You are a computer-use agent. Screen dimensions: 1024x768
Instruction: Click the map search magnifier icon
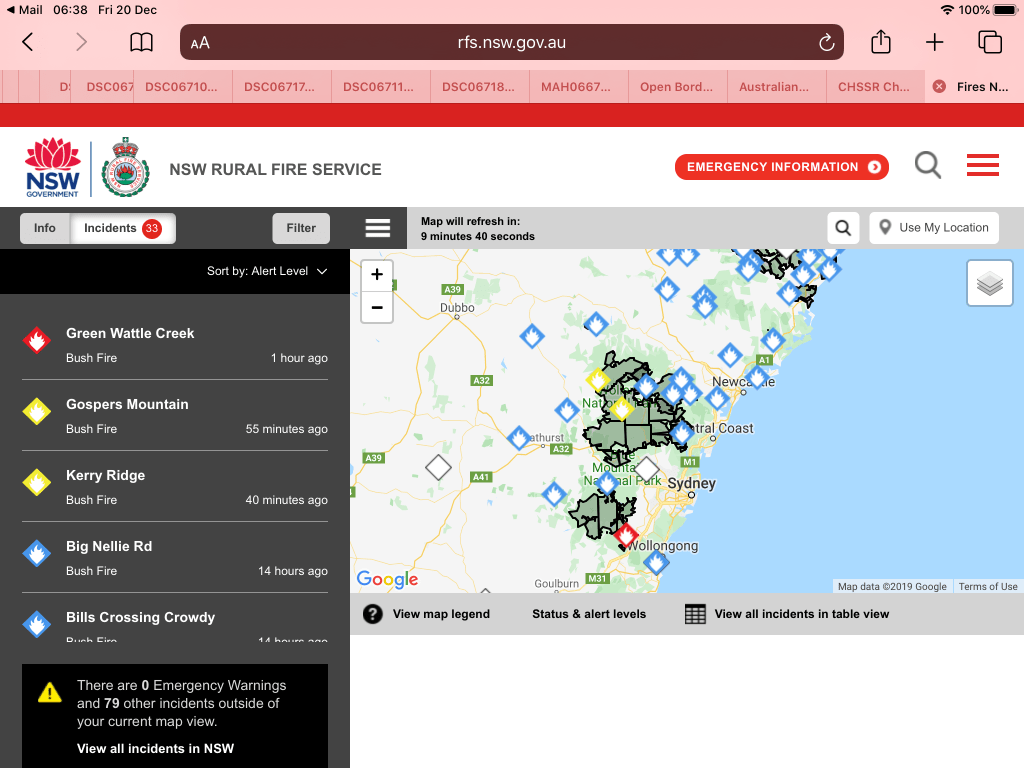point(843,228)
